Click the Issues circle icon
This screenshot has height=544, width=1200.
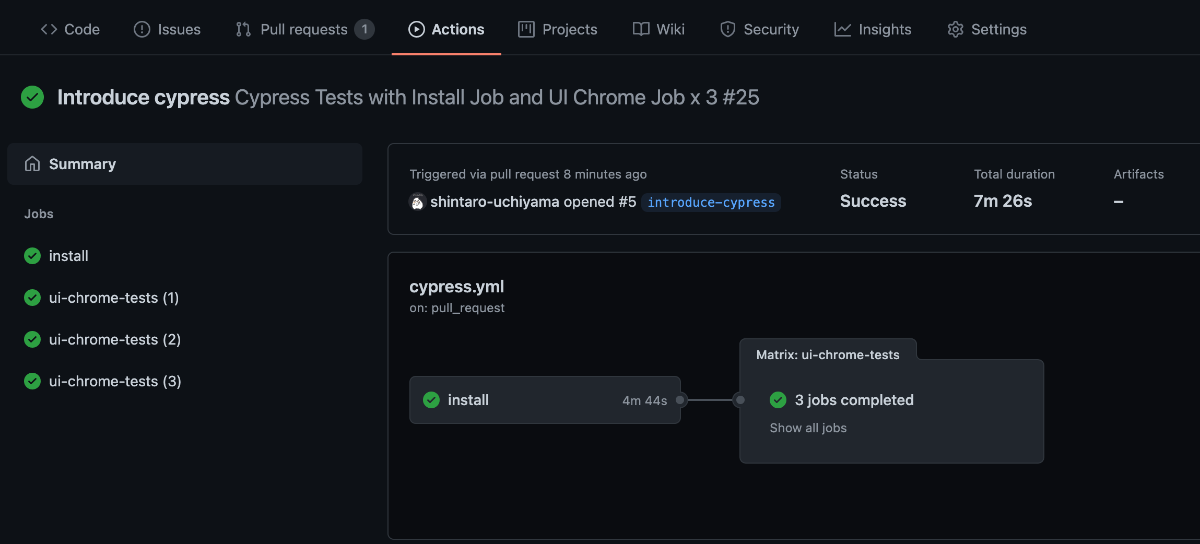pos(142,29)
